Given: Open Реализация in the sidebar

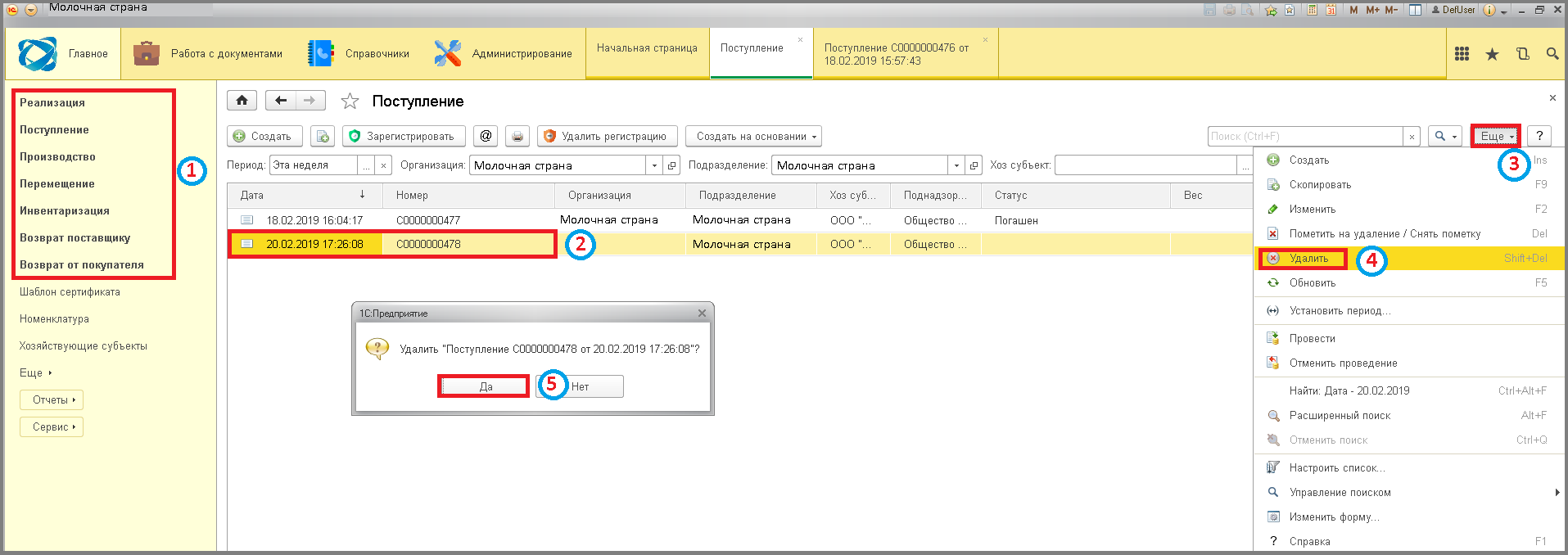Looking at the screenshot, I should click(52, 102).
